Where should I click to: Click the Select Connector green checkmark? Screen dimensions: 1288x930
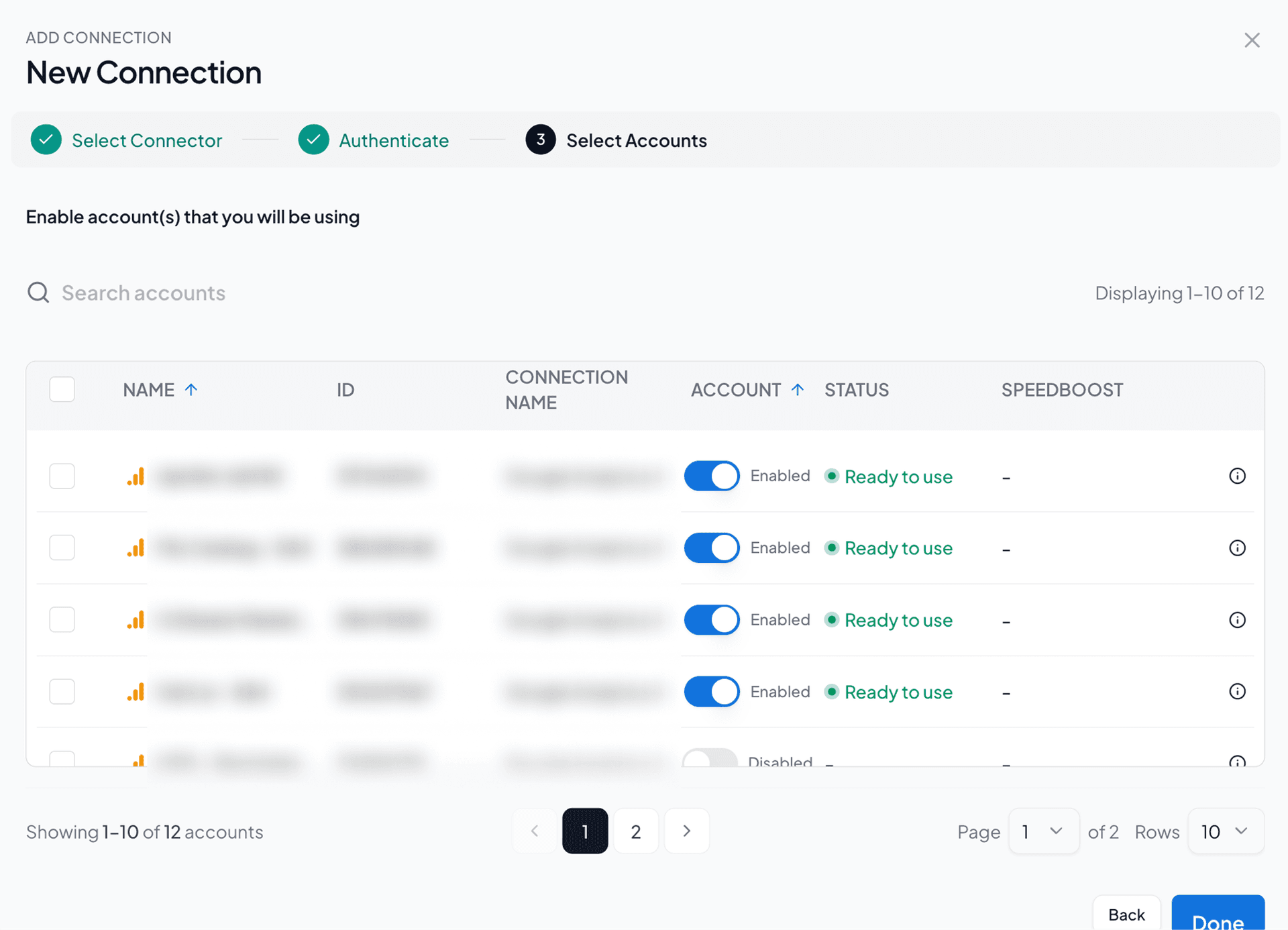click(46, 140)
